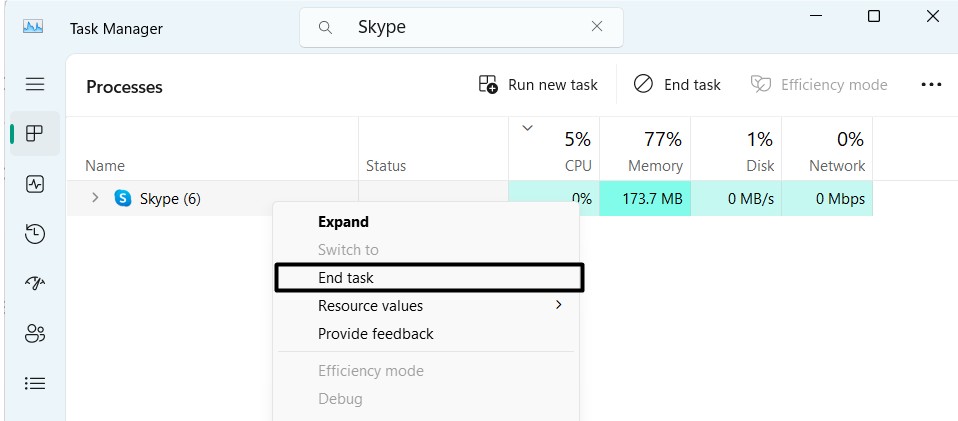The height and width of the screenshot is (421, 958).
Task: Open the Performance sidebar icon
Action: [35, 184]
